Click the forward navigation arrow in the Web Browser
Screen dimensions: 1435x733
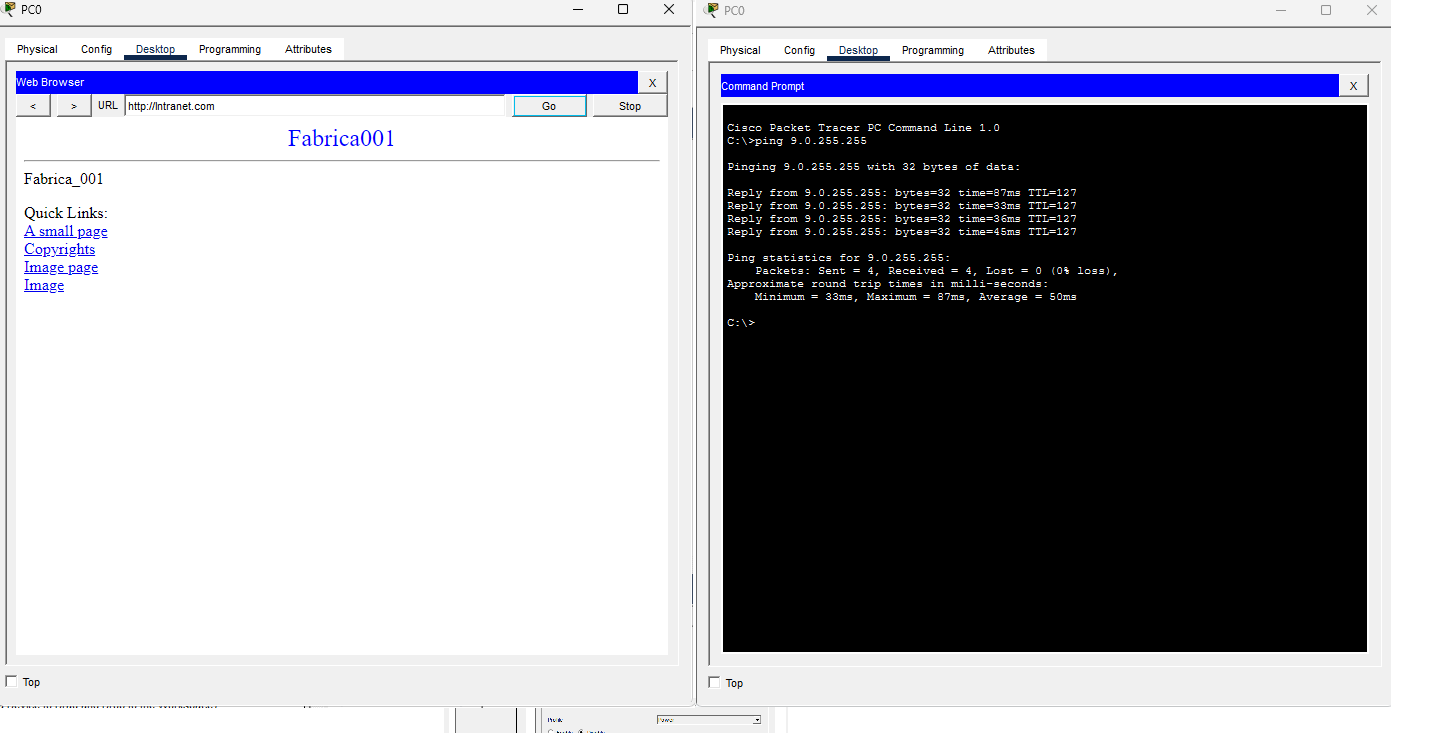[73, 105]
